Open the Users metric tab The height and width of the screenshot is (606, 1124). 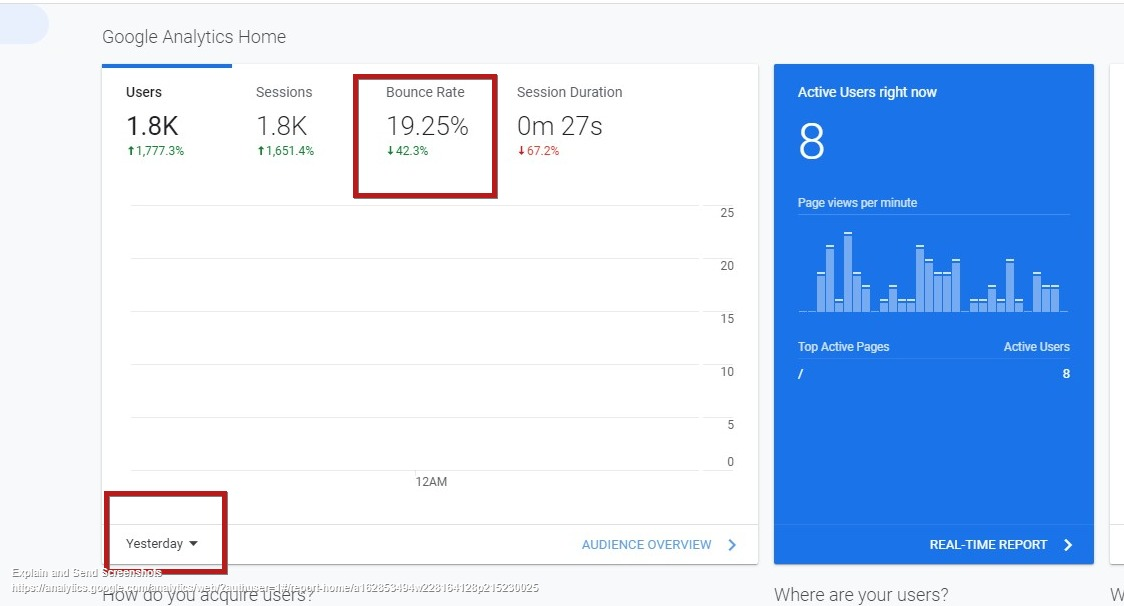click(x=153, y=115)
